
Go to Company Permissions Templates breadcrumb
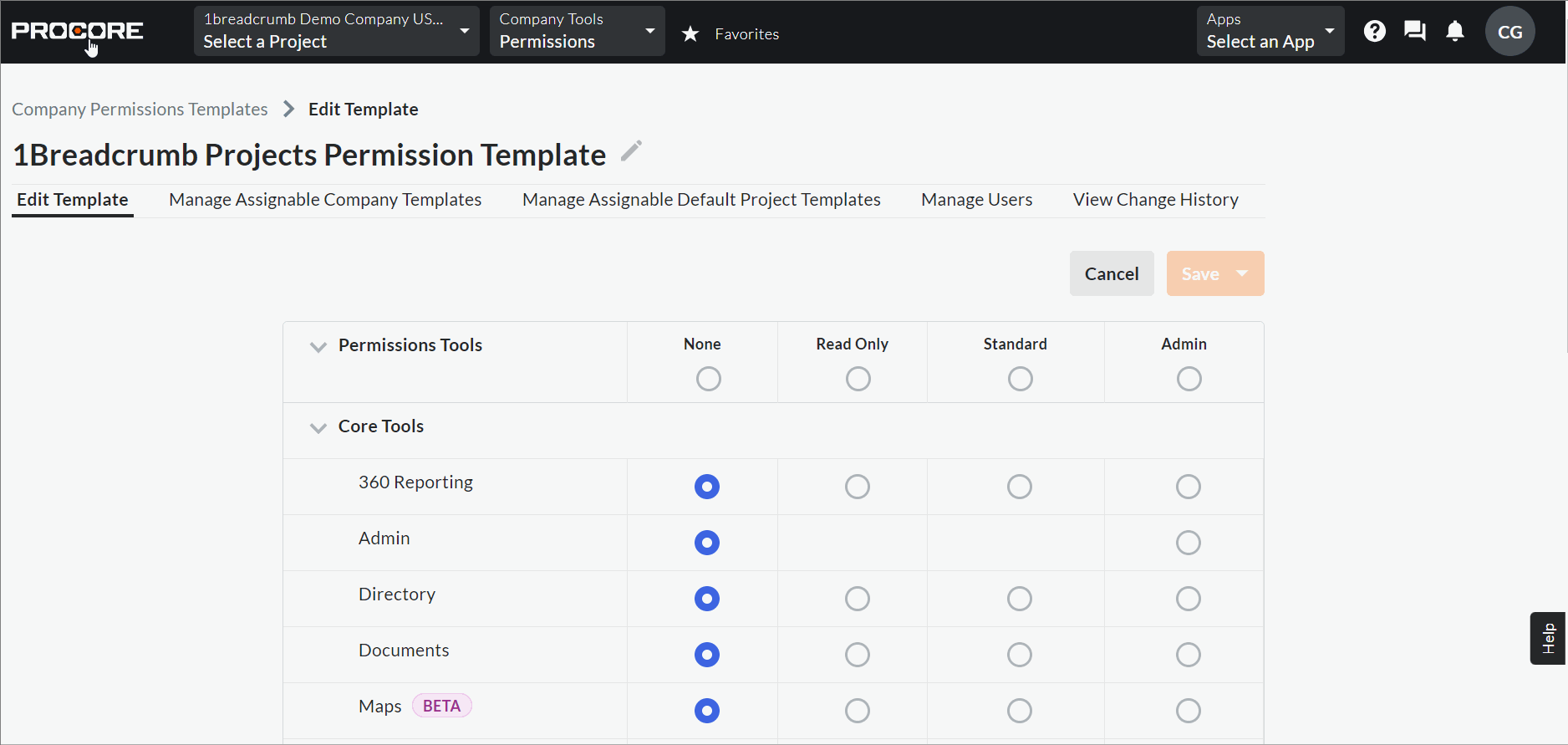[x=140, y=110]
